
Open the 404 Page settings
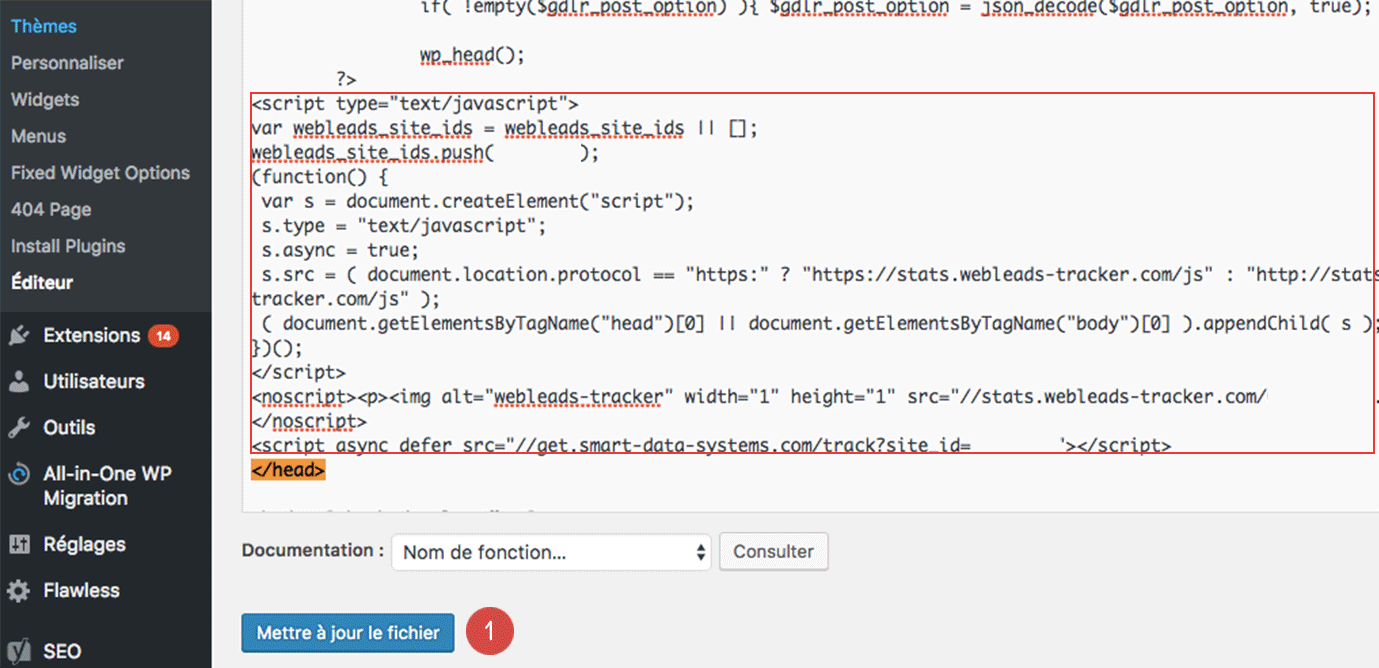tap(51, 210)
